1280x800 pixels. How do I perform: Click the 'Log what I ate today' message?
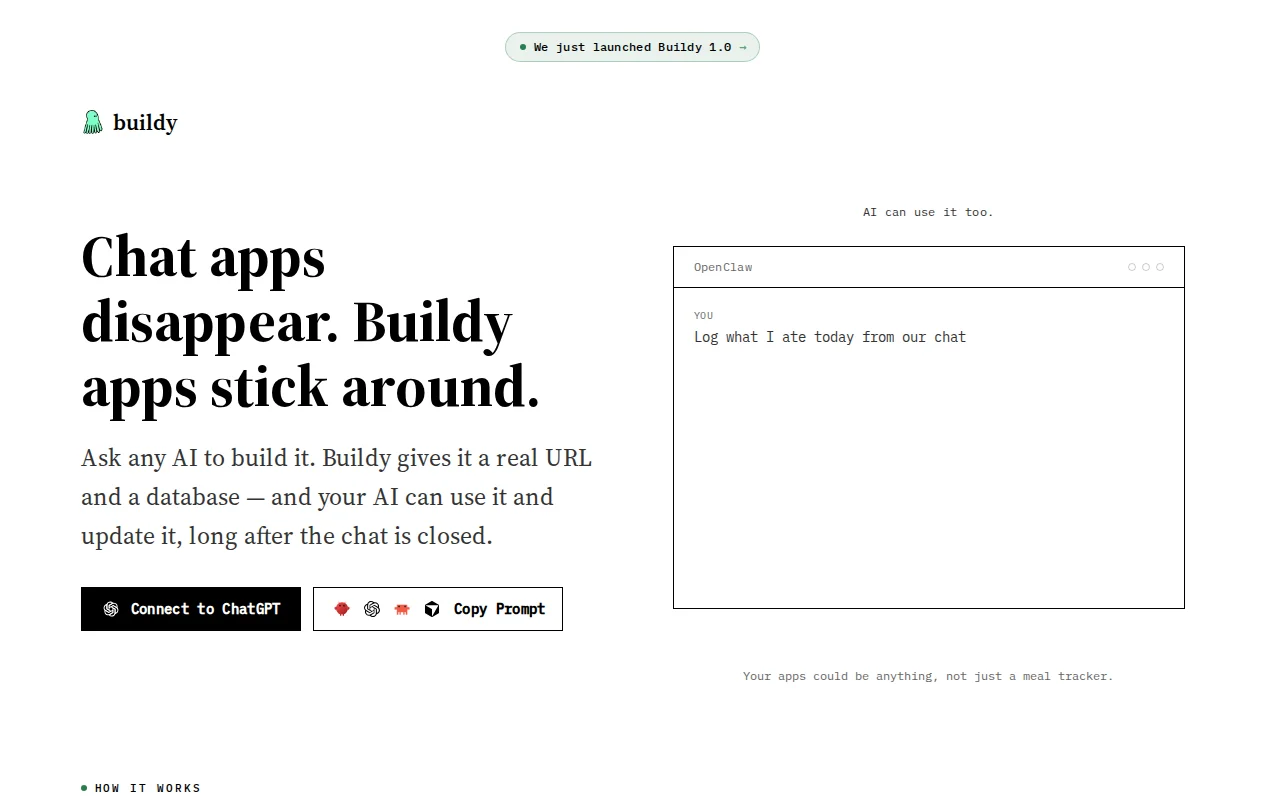coord(830,337)
